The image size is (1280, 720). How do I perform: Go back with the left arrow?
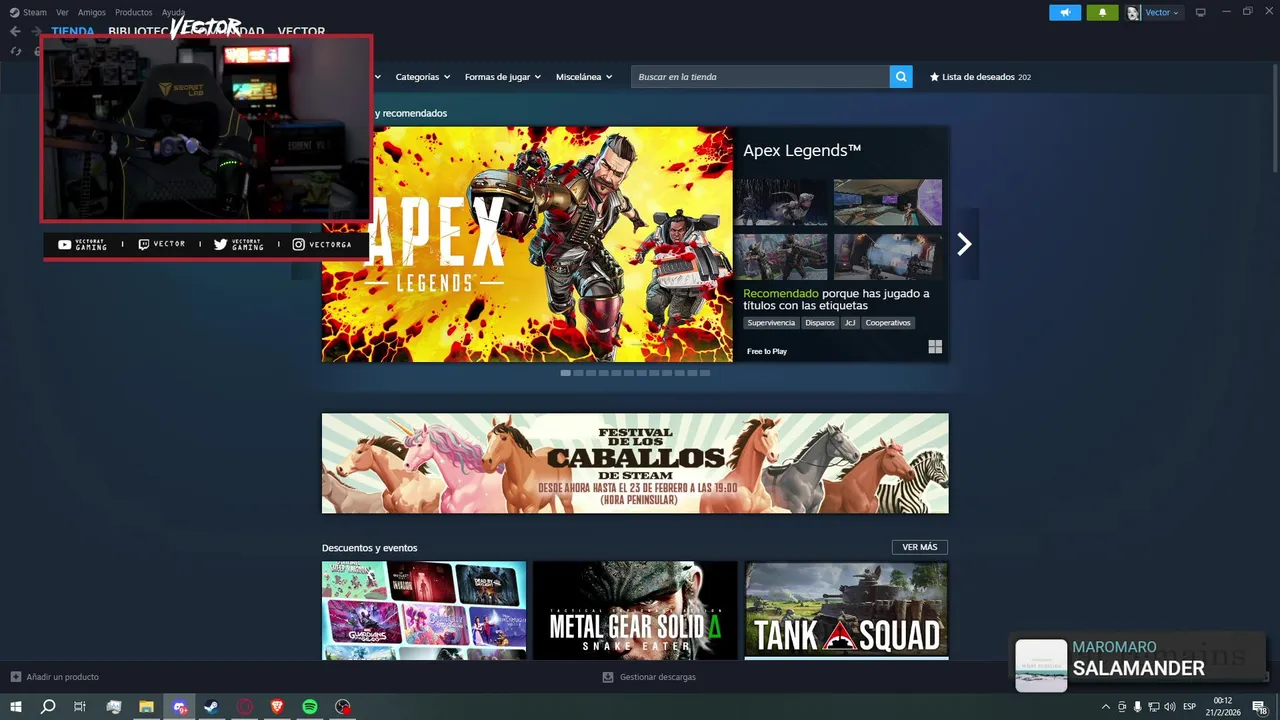click(15, 32)
